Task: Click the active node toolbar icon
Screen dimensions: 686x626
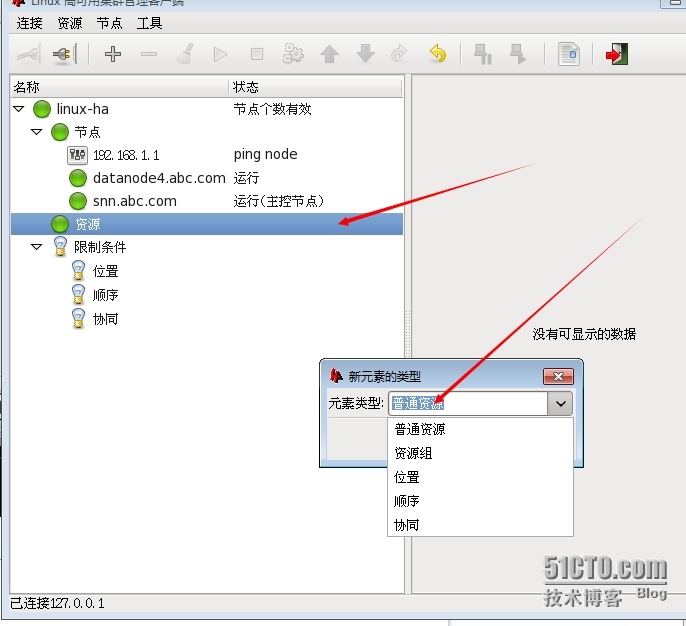Action: click(x=518, y=54)
